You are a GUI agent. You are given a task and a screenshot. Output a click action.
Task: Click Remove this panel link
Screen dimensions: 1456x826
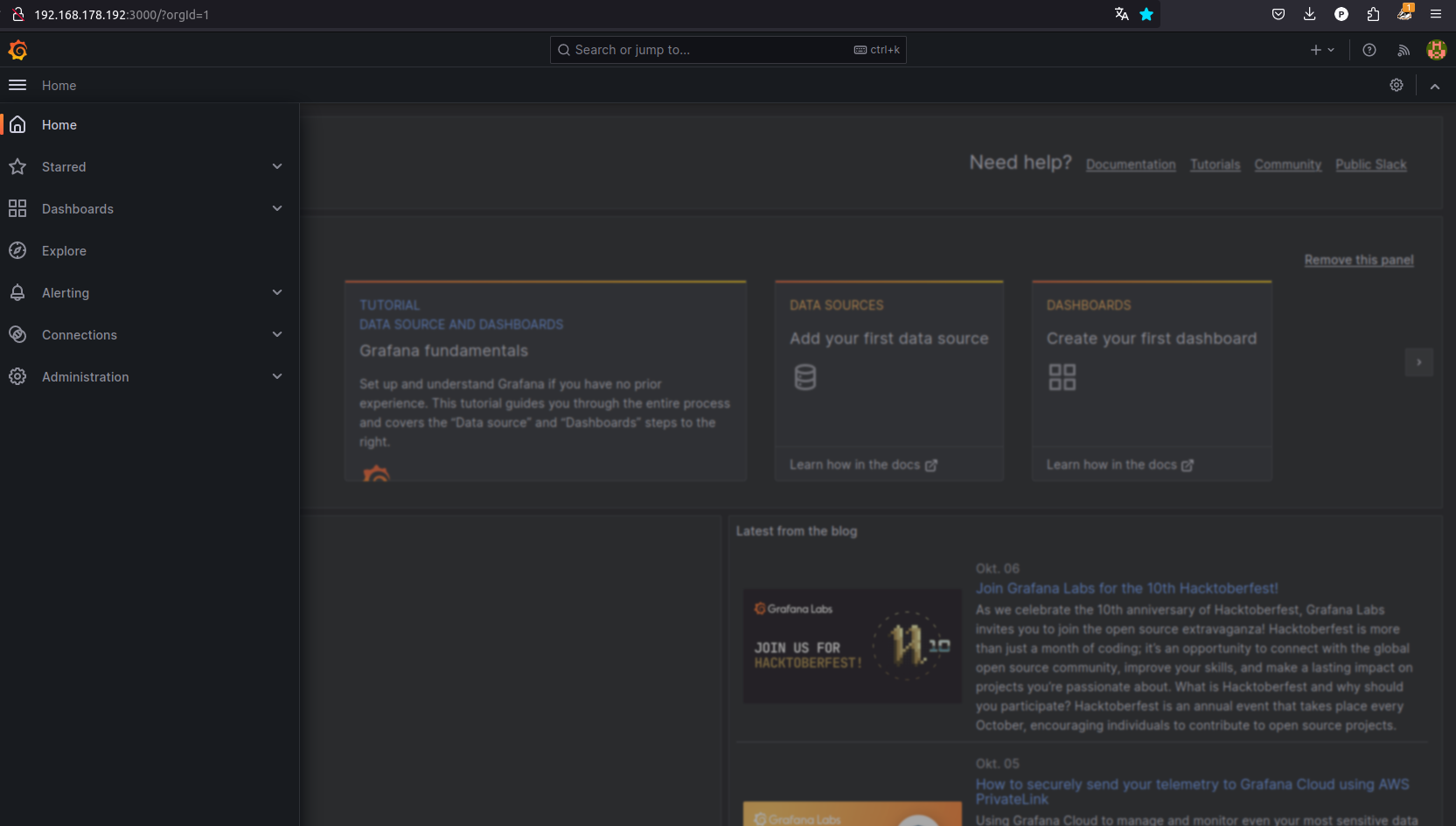[1358, 260]
